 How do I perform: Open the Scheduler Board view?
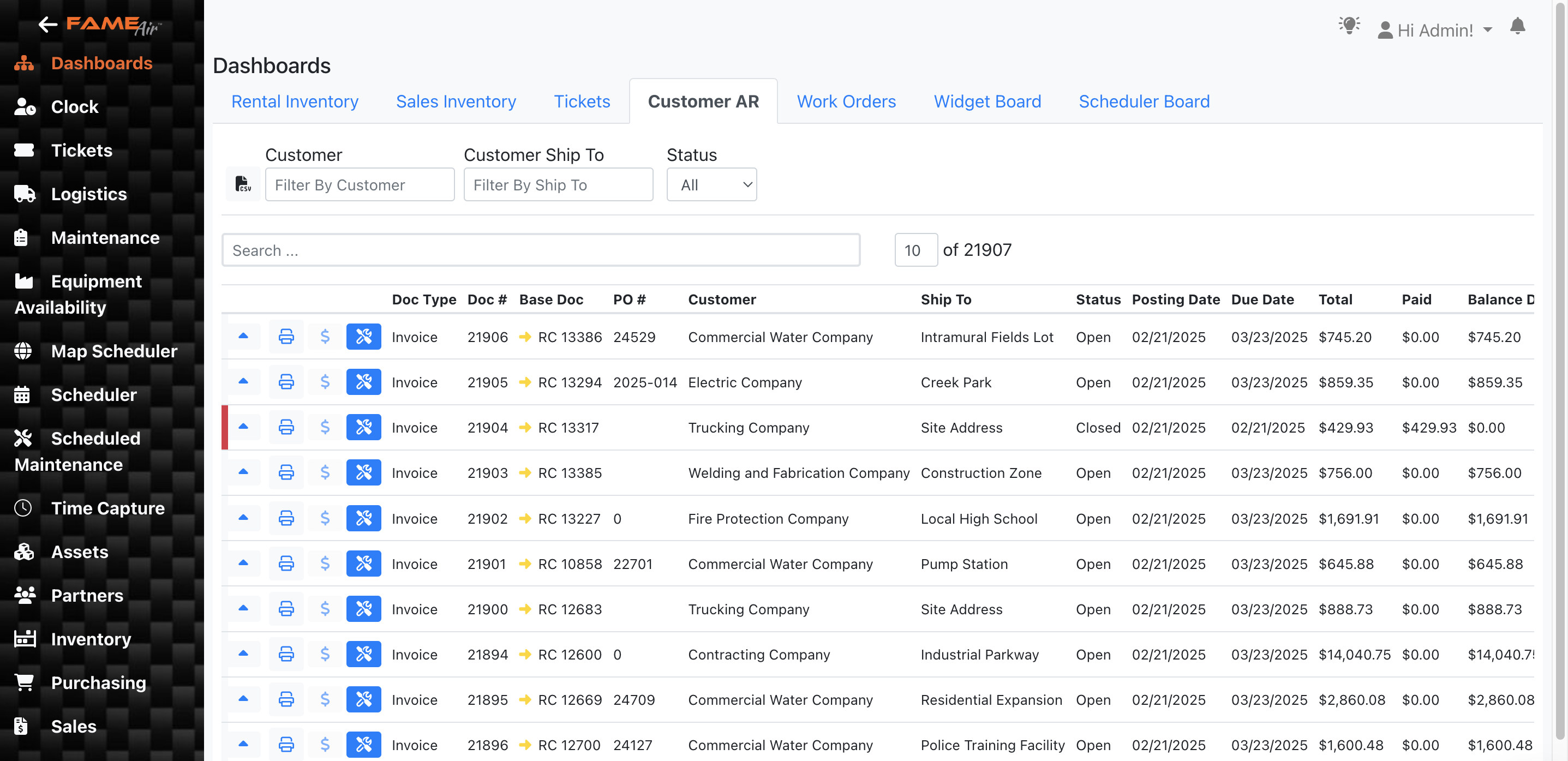(x=1144, y=101)
